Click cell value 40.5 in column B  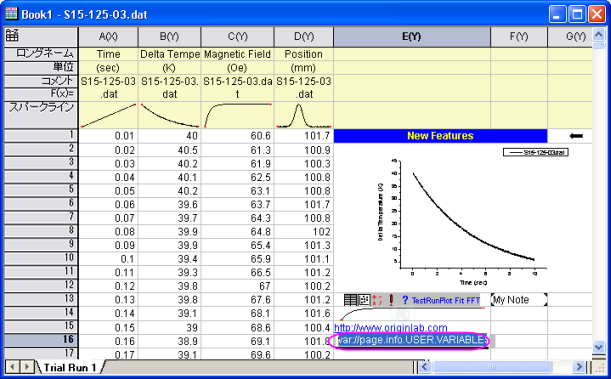tap(170, 150)
